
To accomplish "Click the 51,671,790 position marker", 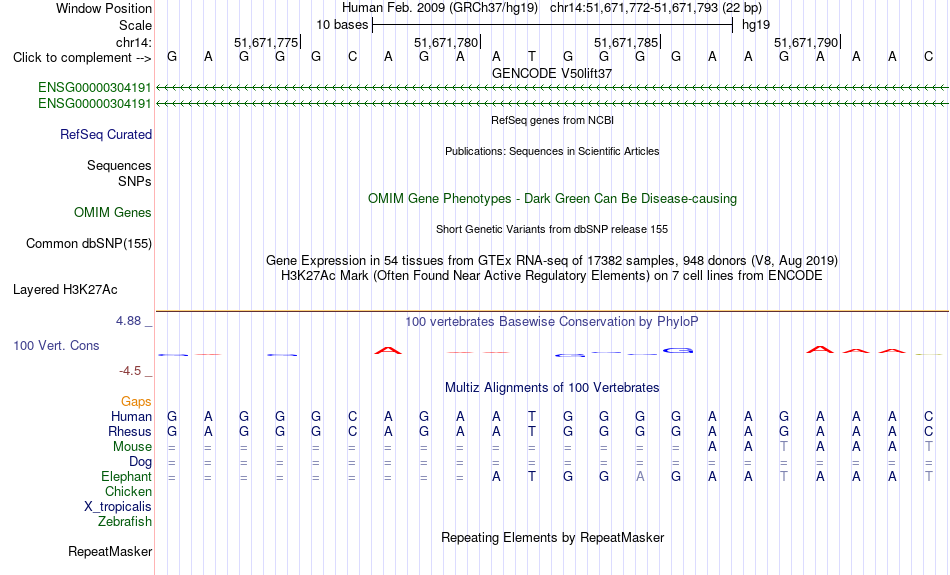I will (x=806, y=42).
